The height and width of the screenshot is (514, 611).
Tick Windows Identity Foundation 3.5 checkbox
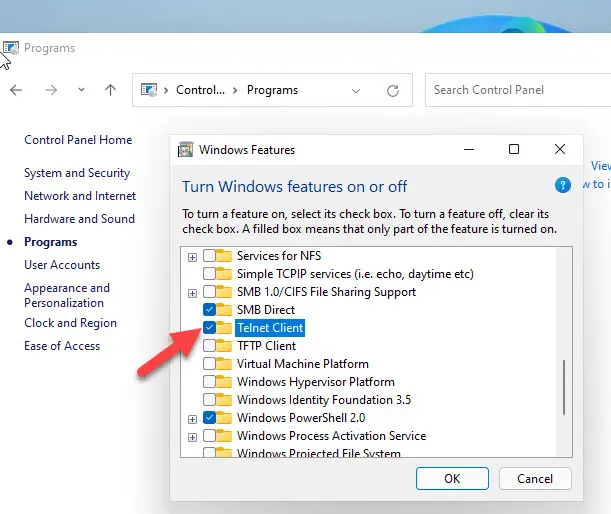[209, 399]
